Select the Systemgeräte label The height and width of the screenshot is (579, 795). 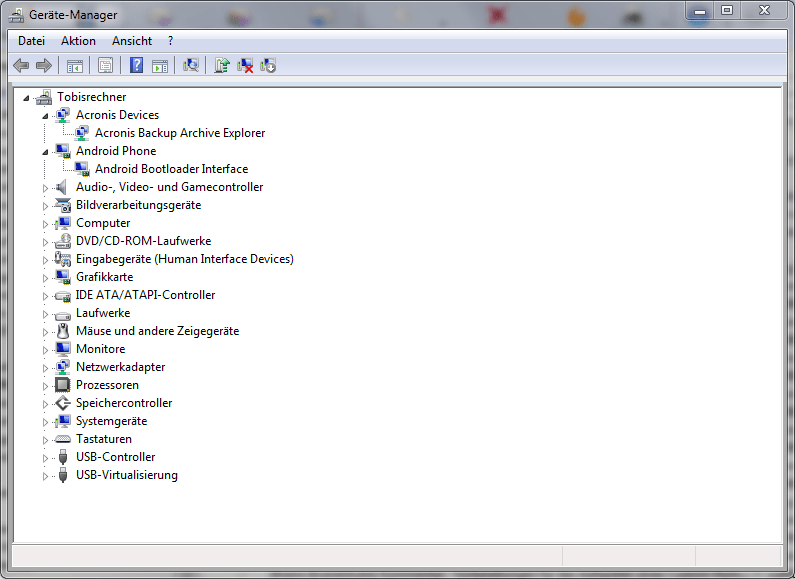pyautogui.click(x=112, y=421)
